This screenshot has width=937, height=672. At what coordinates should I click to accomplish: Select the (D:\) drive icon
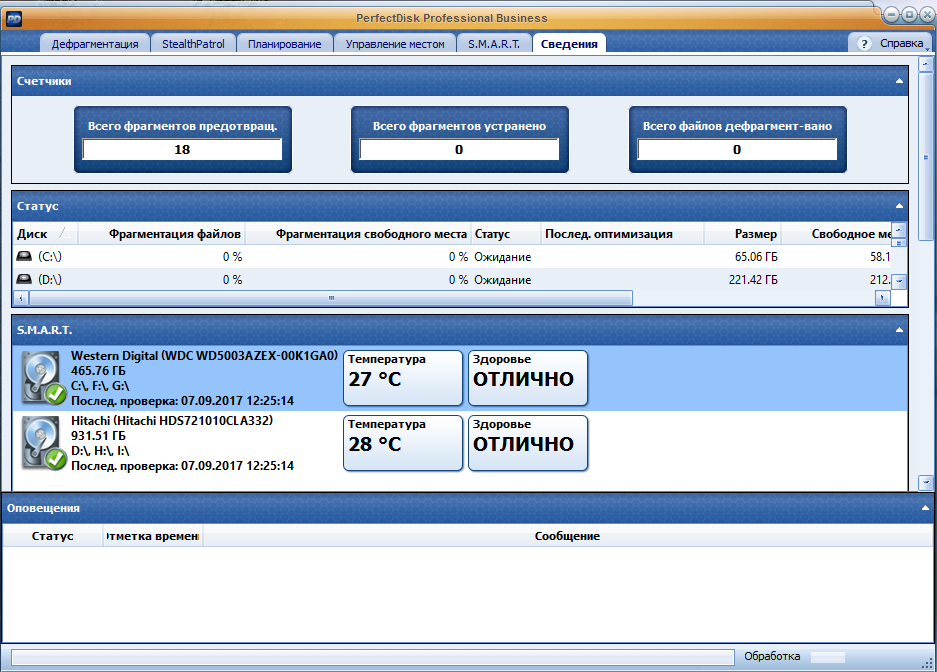pos(24,279)
